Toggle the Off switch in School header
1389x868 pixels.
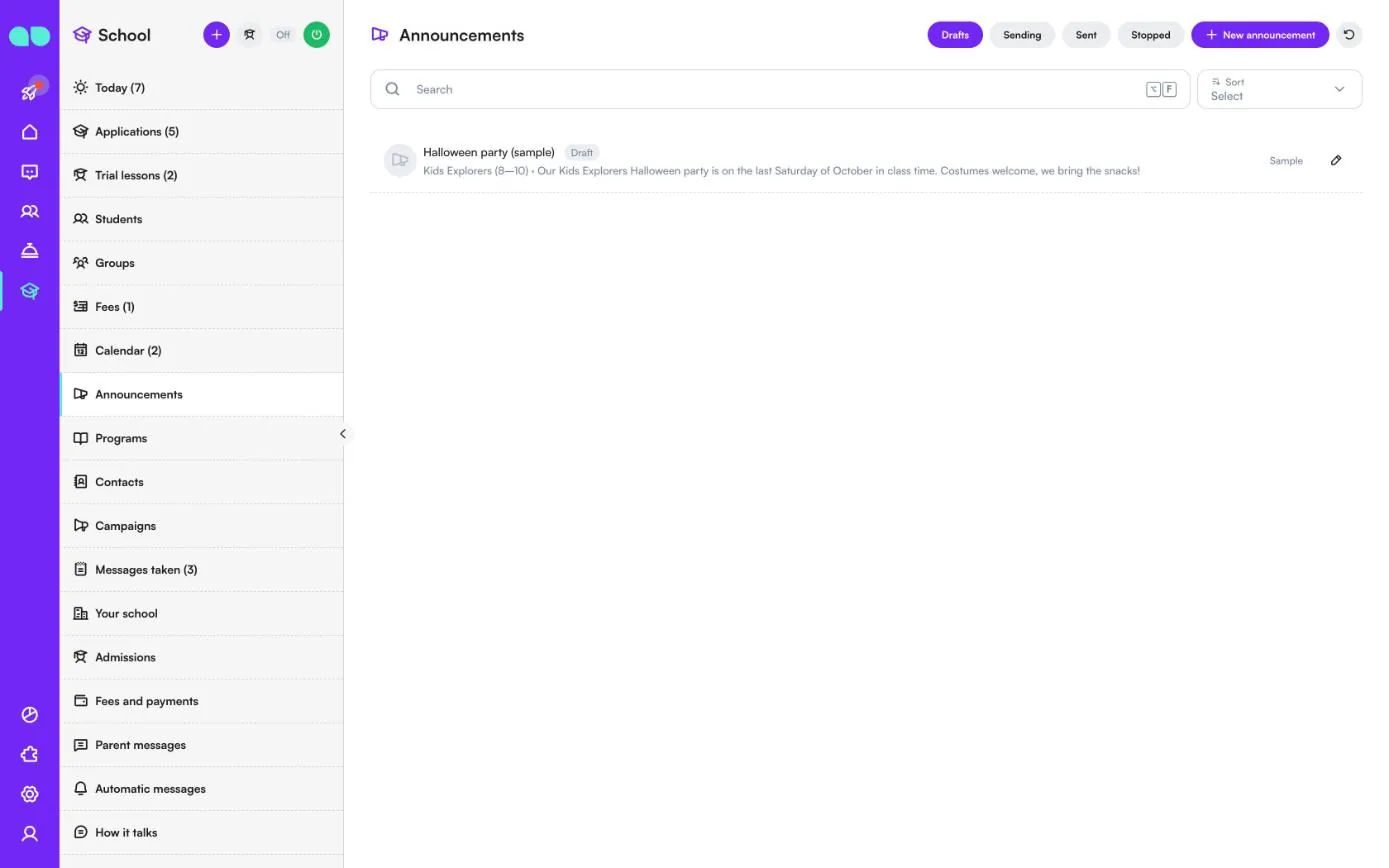click(283, 35)
